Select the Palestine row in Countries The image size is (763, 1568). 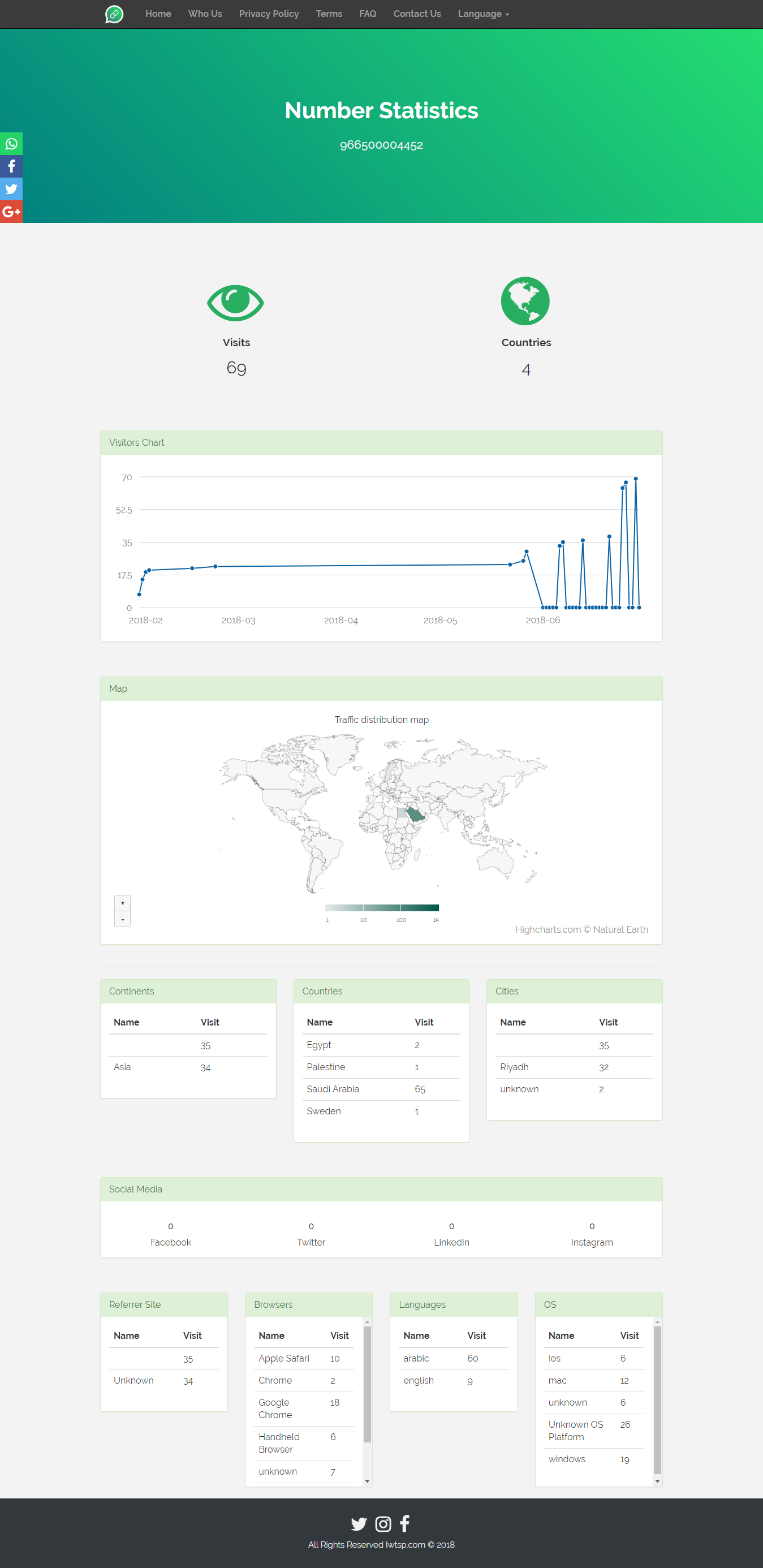tap(381, 1067)
